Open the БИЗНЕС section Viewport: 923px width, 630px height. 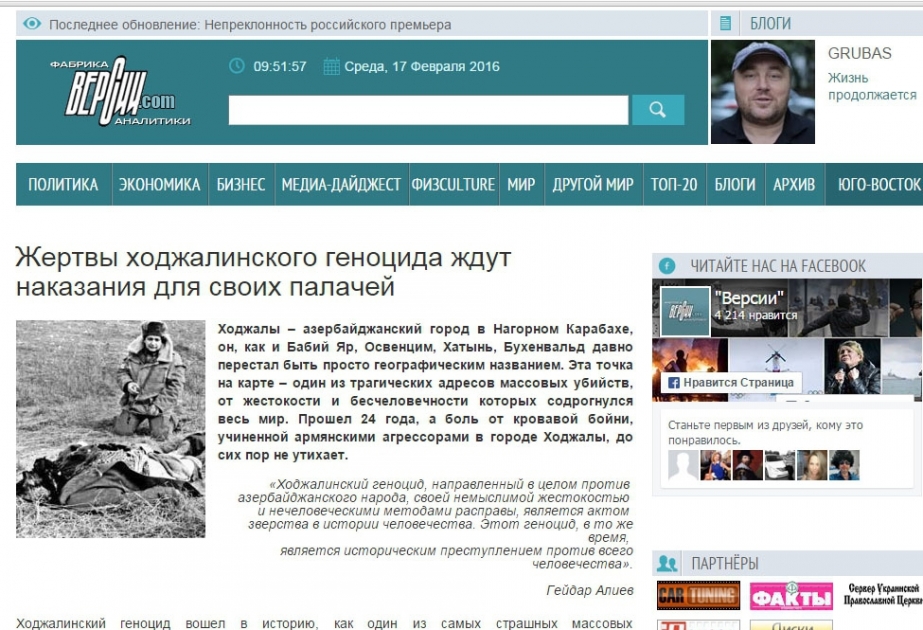tap(241, 184)
